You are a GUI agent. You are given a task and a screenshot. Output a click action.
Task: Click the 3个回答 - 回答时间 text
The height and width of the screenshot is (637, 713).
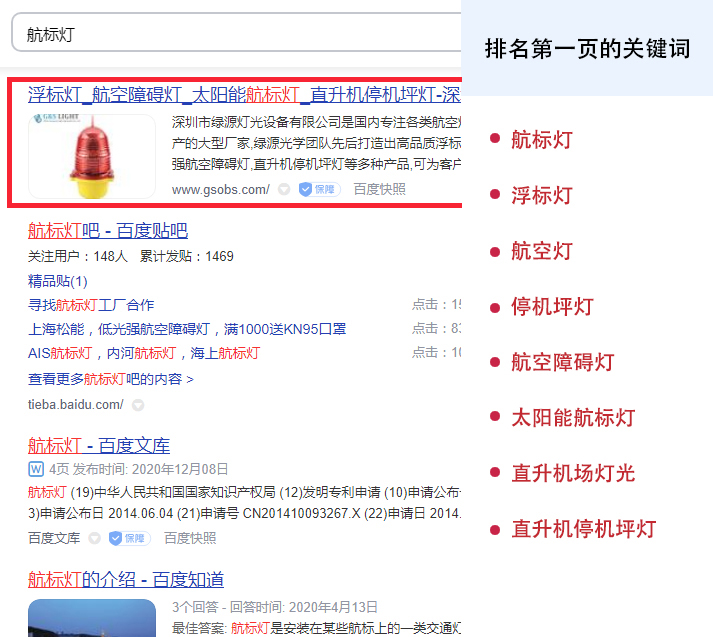(275, 607)
